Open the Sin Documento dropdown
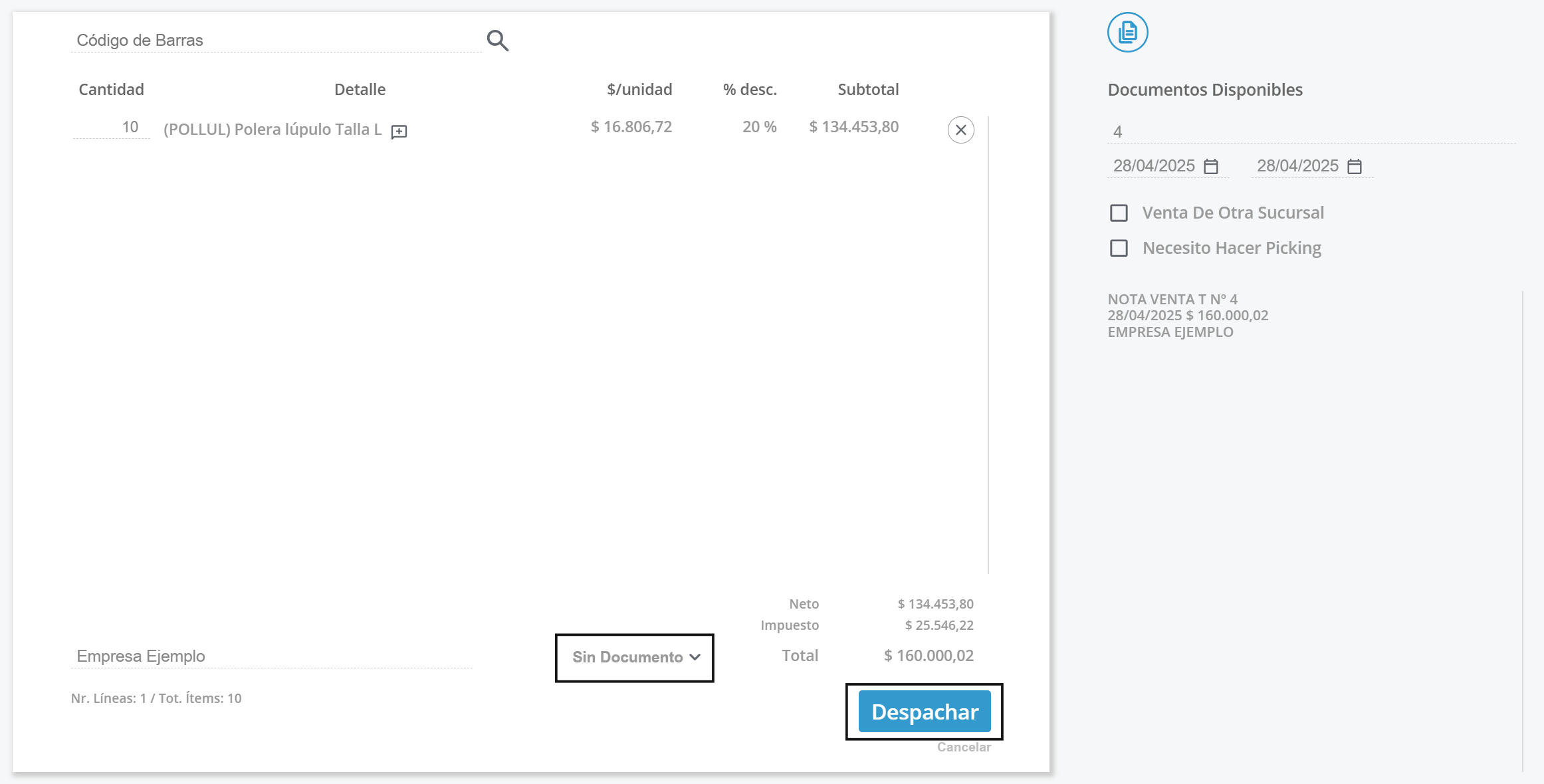 [627, 657]
